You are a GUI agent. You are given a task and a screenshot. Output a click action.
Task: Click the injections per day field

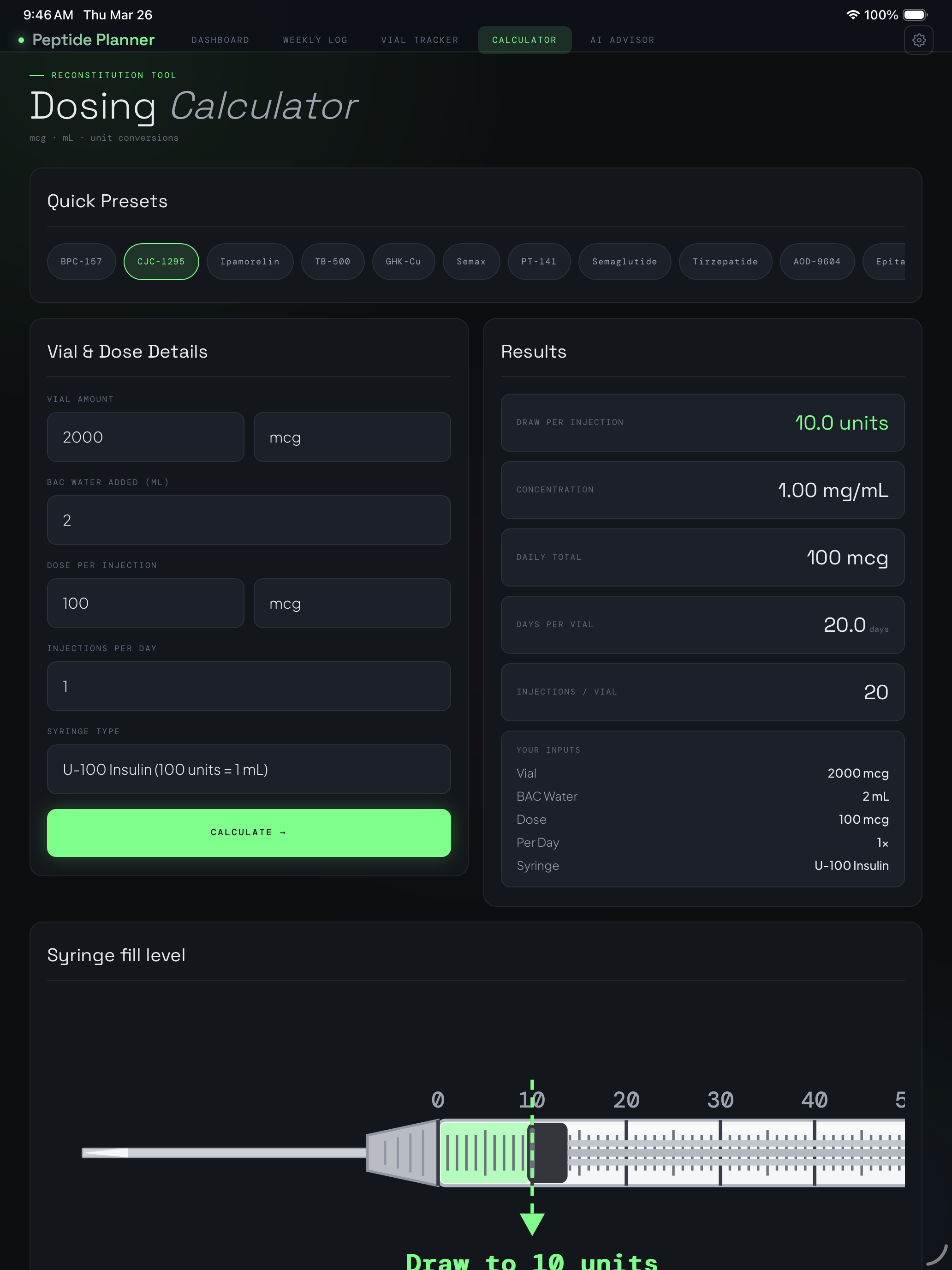(249, 687)
